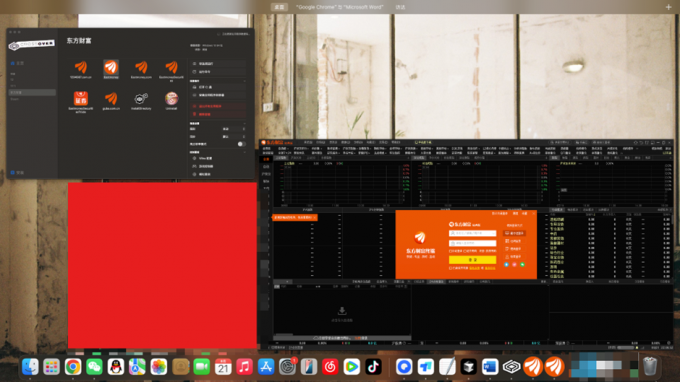This screenshot has height=382, width=680.
Task: Click the download arrow icon in lower Eastmoney panel
Action: pos(342,310)
